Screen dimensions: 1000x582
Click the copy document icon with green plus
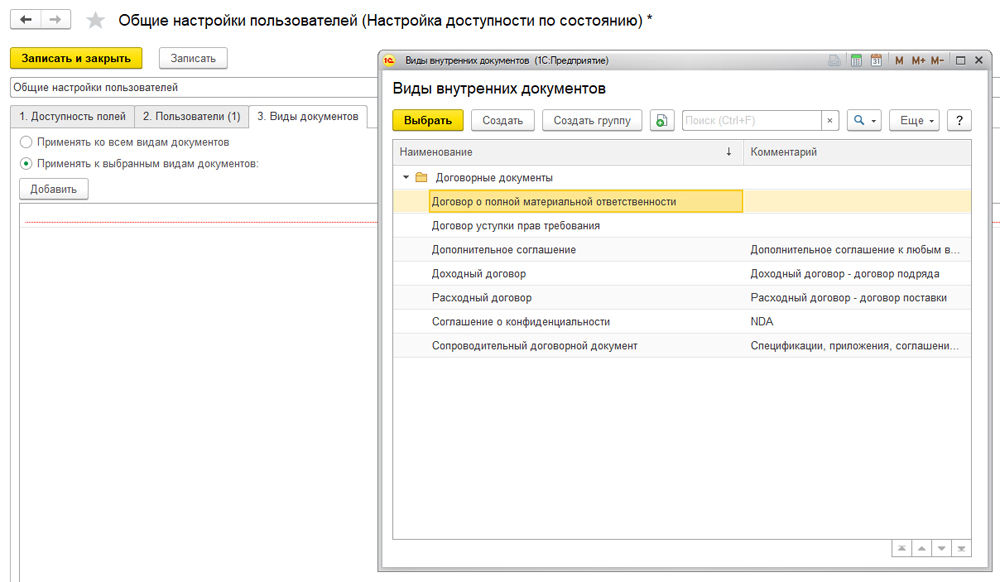(662, 121)
